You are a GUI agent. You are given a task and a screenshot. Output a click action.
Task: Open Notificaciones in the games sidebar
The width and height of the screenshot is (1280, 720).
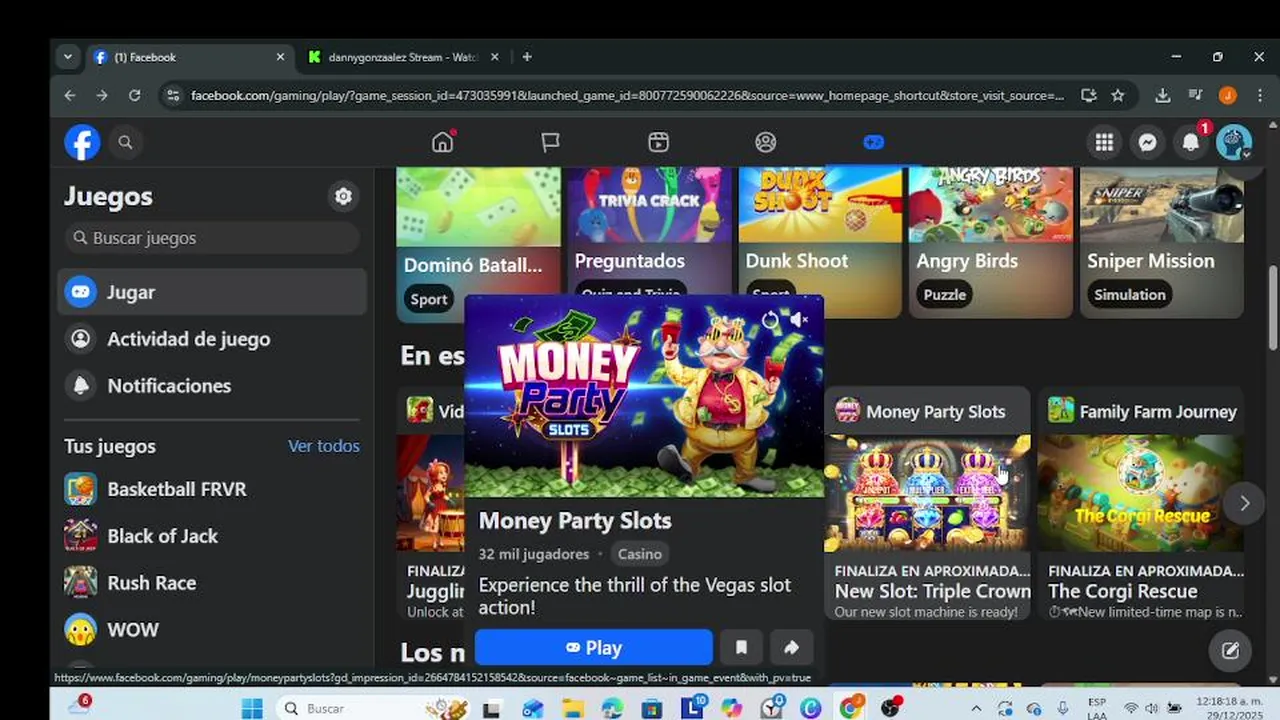[x=212, y=385]
